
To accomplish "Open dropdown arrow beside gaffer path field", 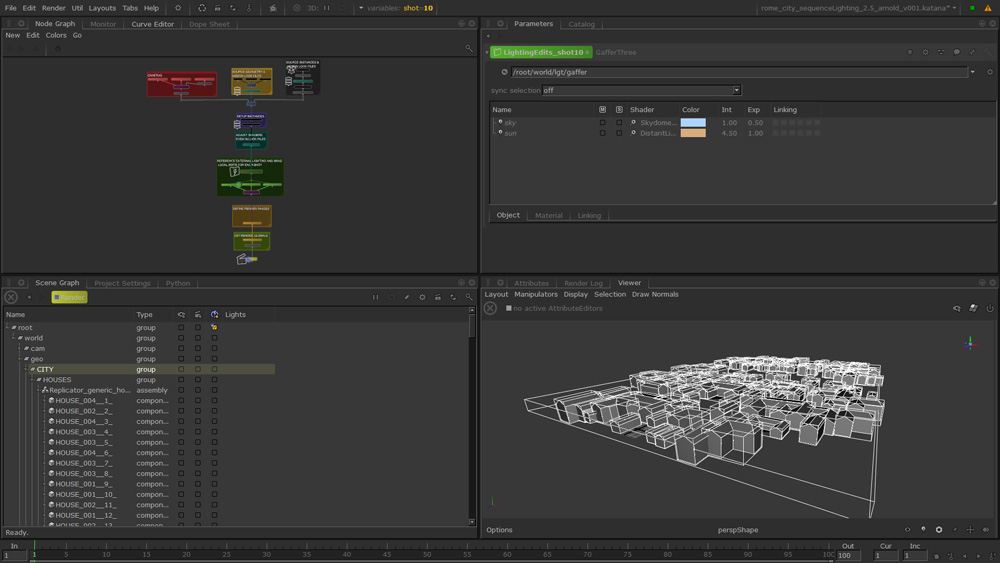I will click(973, 72).
